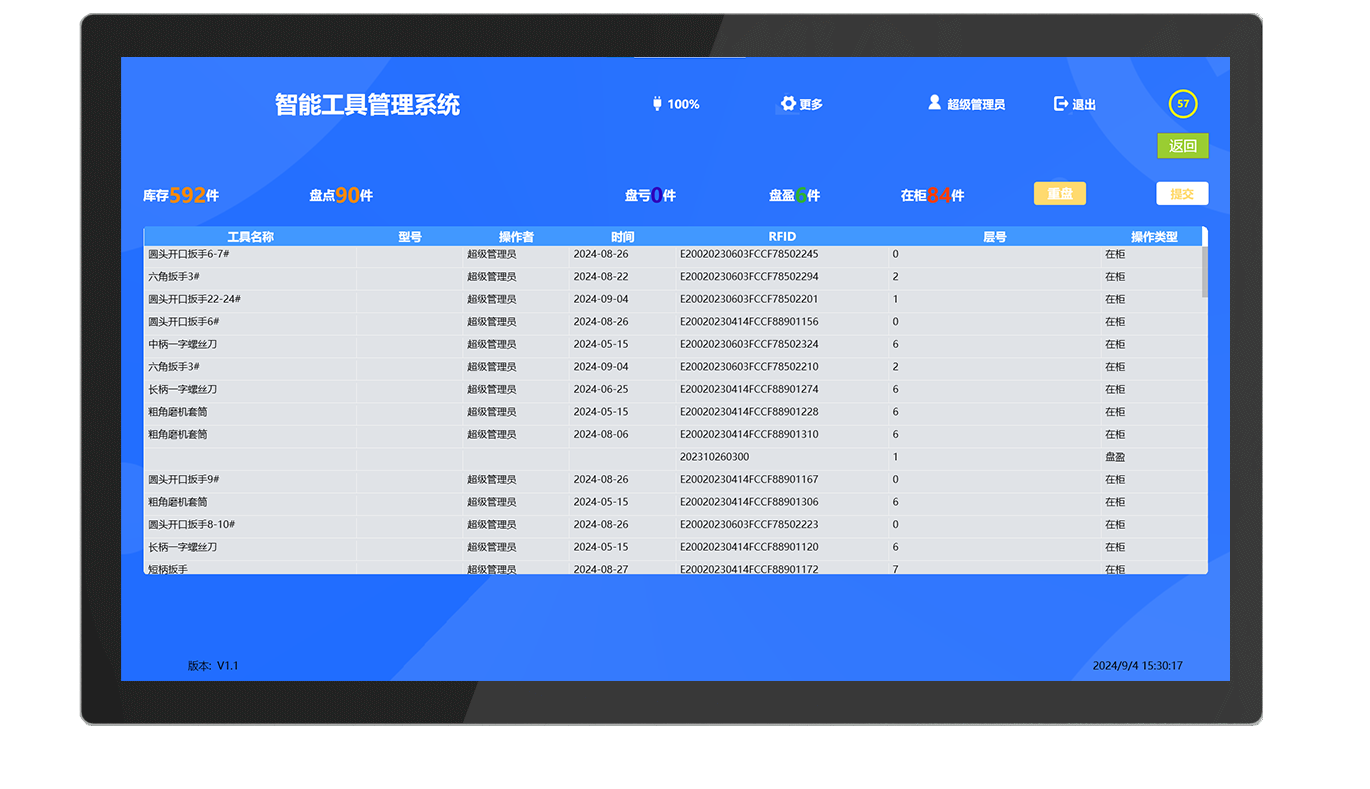Click the 操作类型 column header
The image size is (1370, 789).
1154,237
